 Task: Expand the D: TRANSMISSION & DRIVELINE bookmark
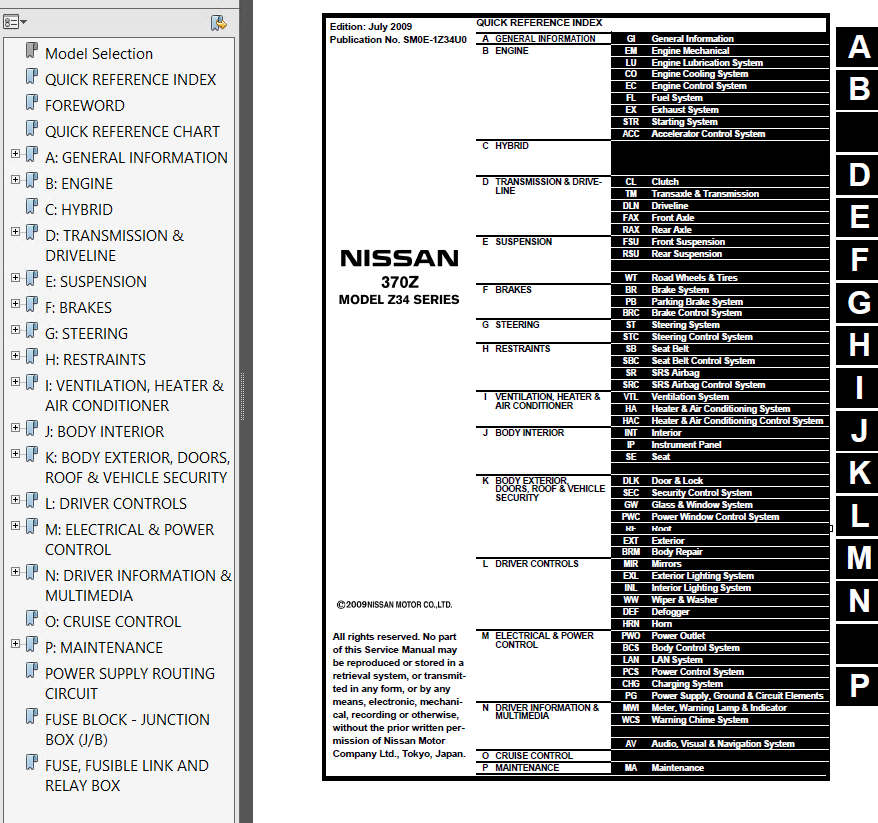(16, 232)
